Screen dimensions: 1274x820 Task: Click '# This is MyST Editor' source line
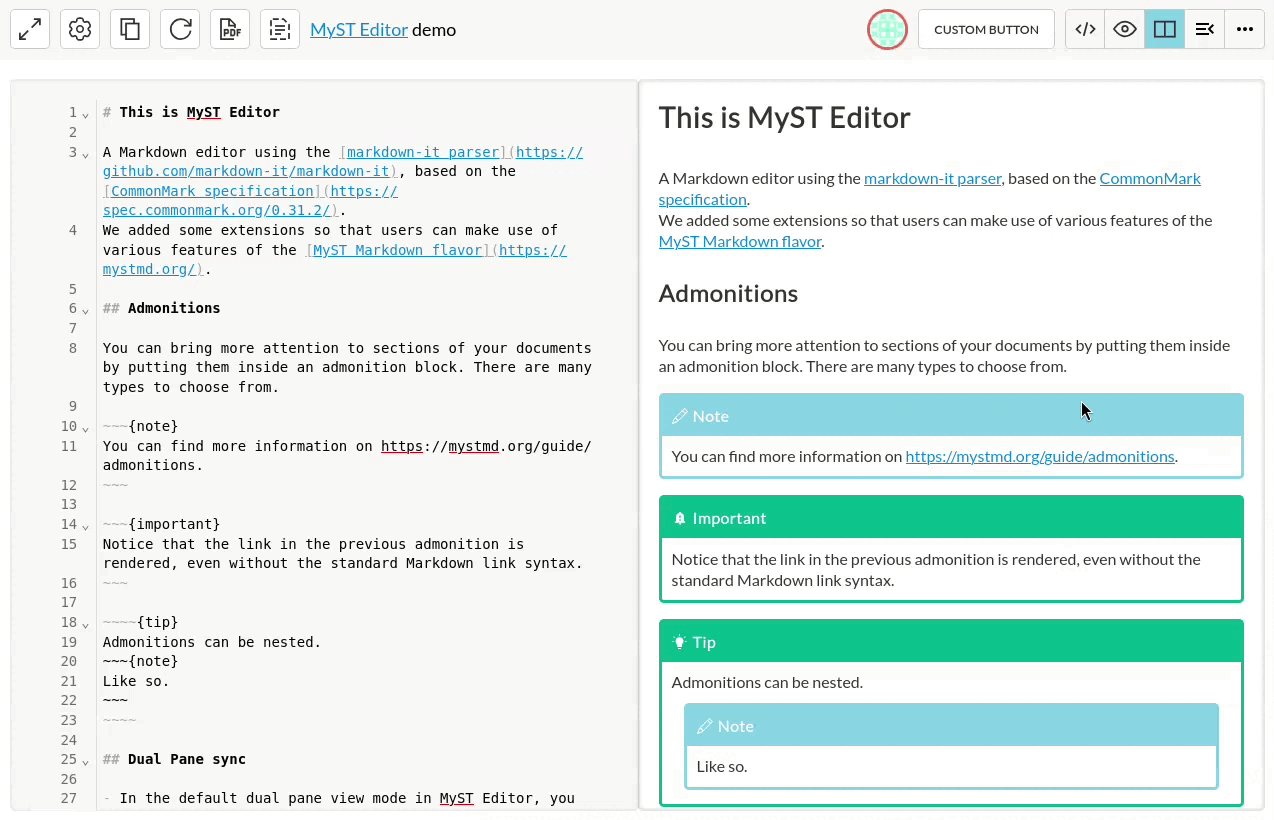[x=191, y=112]
